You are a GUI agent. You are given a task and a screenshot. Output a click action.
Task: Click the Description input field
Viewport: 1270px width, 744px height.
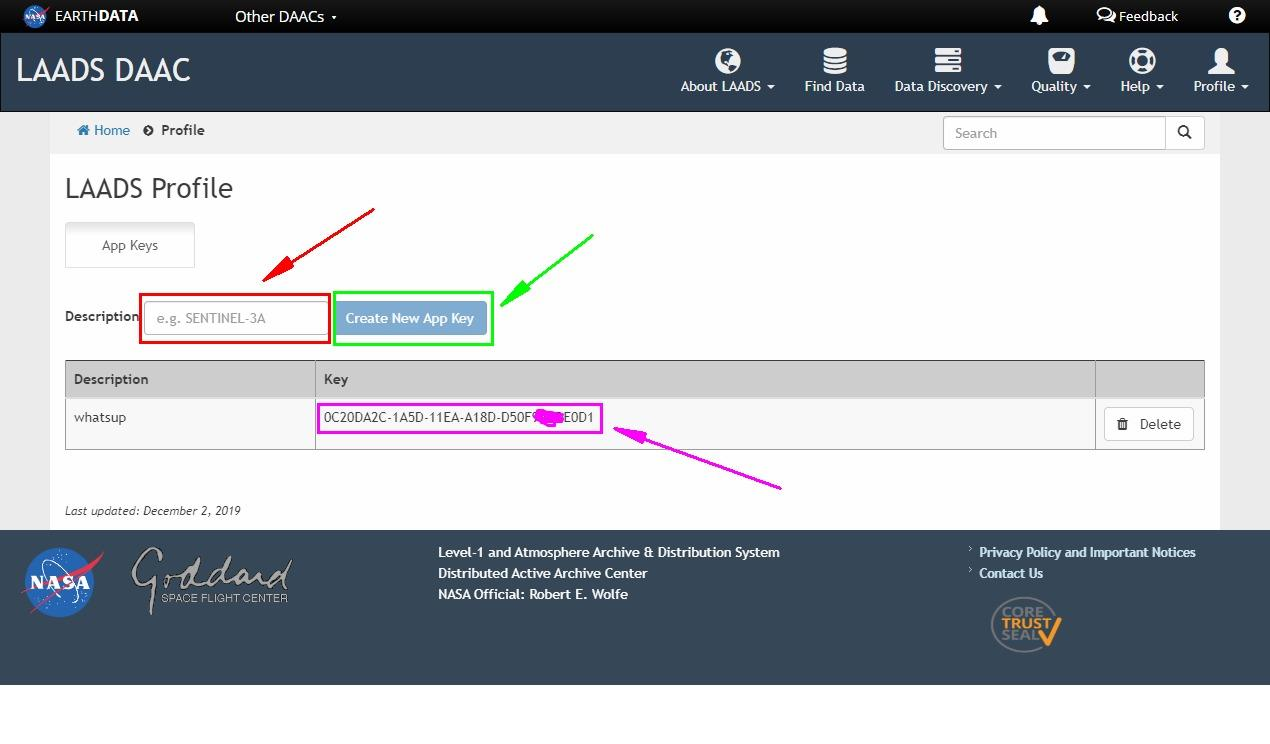coord(236,318)
